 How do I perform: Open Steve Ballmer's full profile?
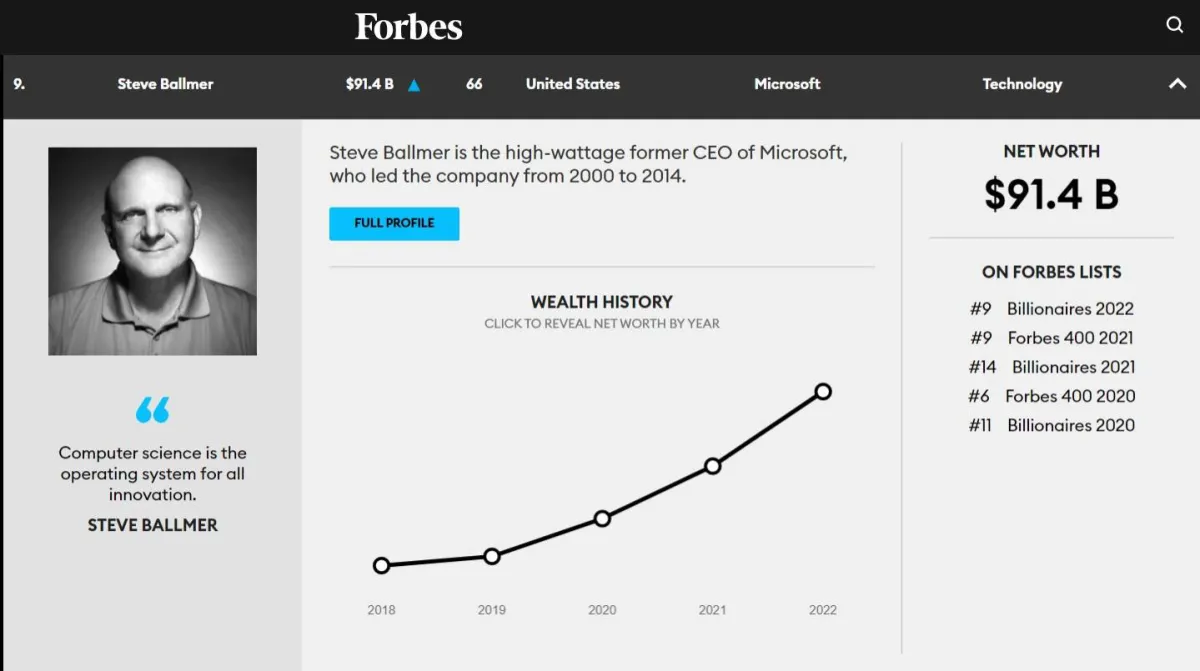394,223
